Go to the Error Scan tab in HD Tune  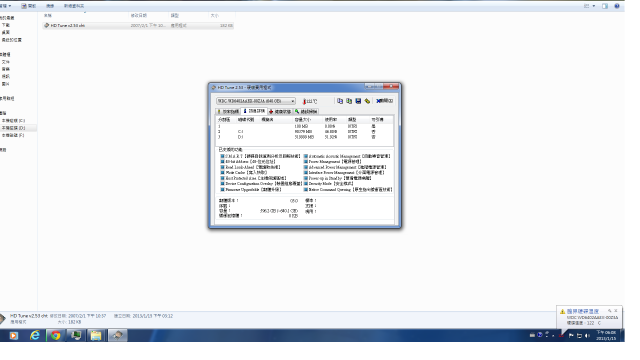tap(306, 111)
